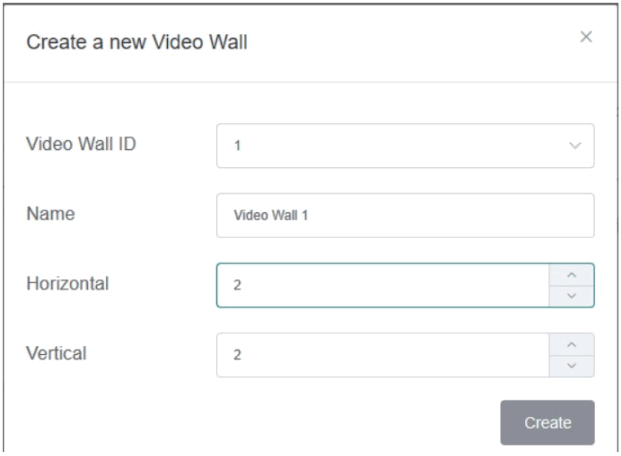Screen dimensions: 621x456
Task: Click the Name field label
Action: [x=50, y=214]
